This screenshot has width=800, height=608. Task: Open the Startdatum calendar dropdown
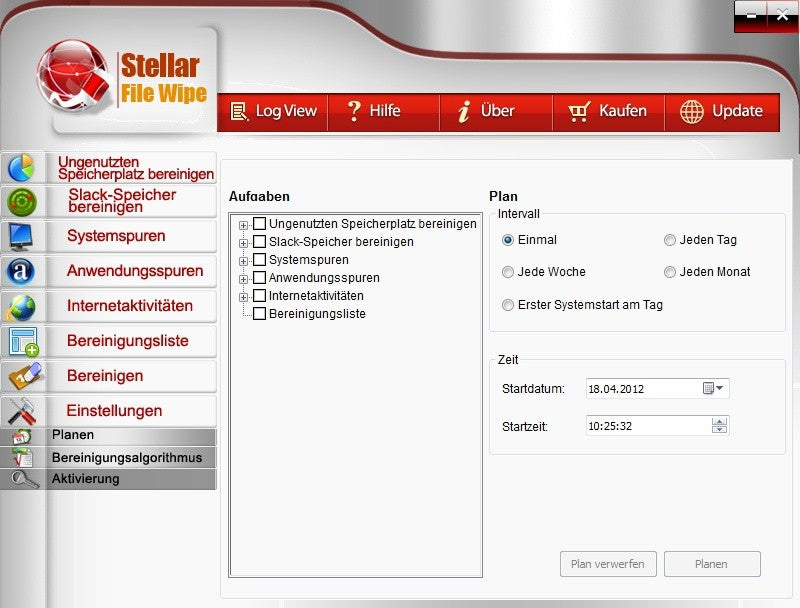(x=713, y=388)
